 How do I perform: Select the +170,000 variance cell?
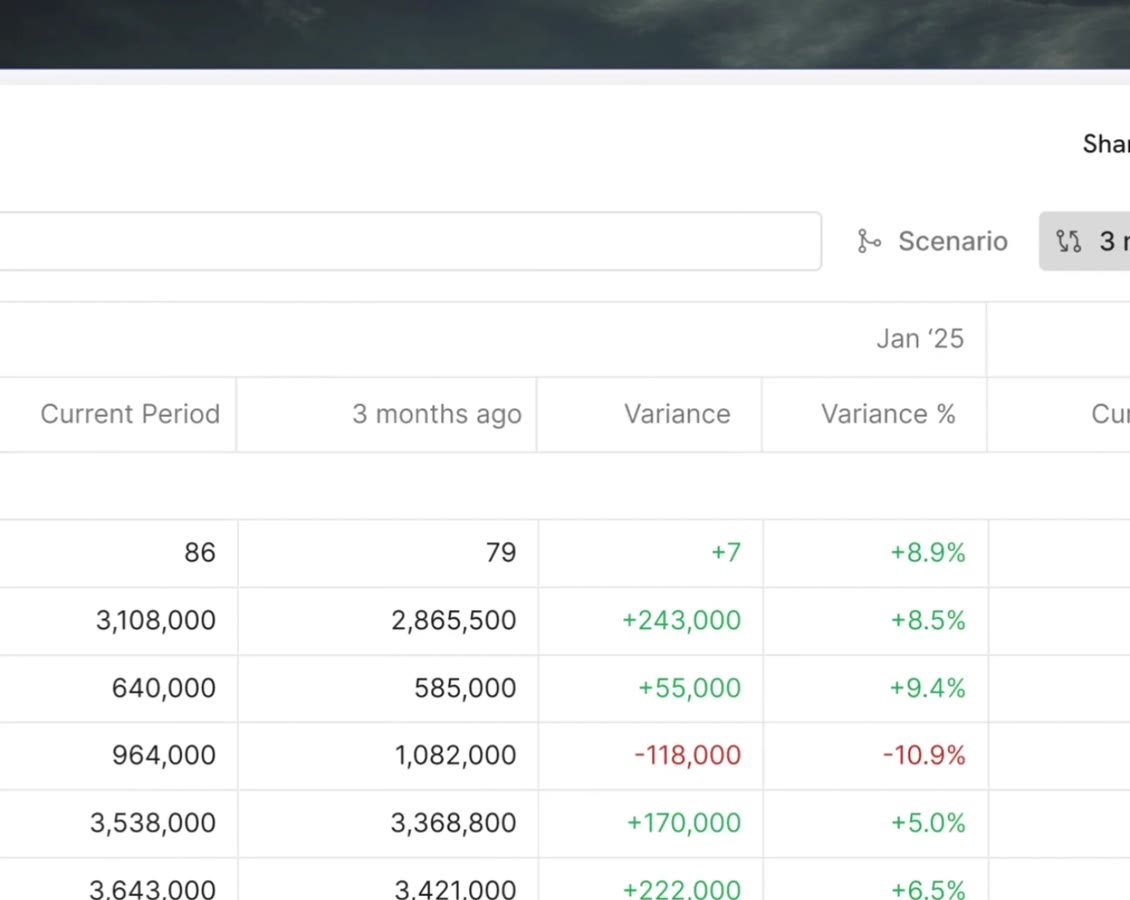(651, 823)
